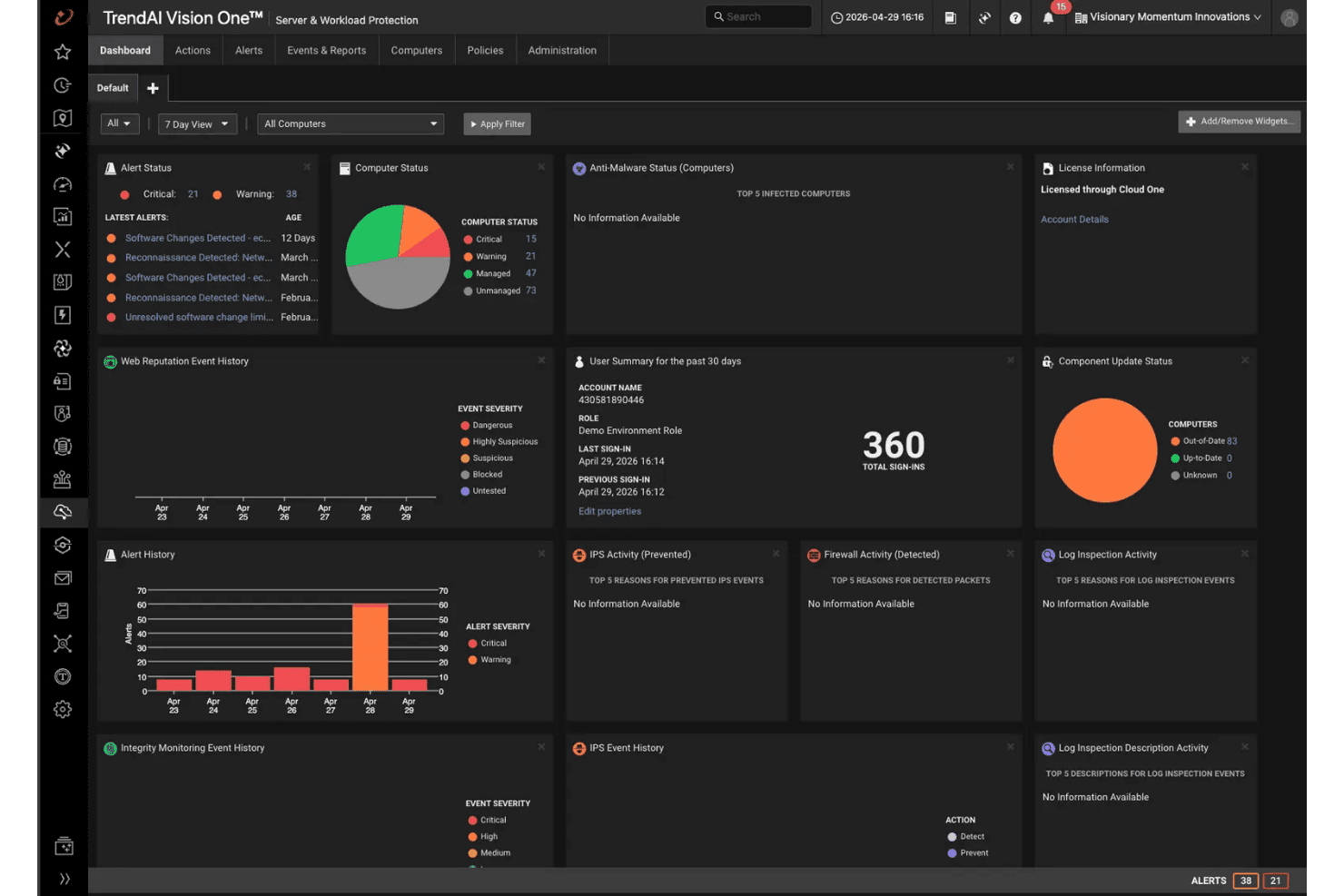This screenshot has height=896, width=1344.
Task: Close the License Information widget
Action: [1245, 167]
